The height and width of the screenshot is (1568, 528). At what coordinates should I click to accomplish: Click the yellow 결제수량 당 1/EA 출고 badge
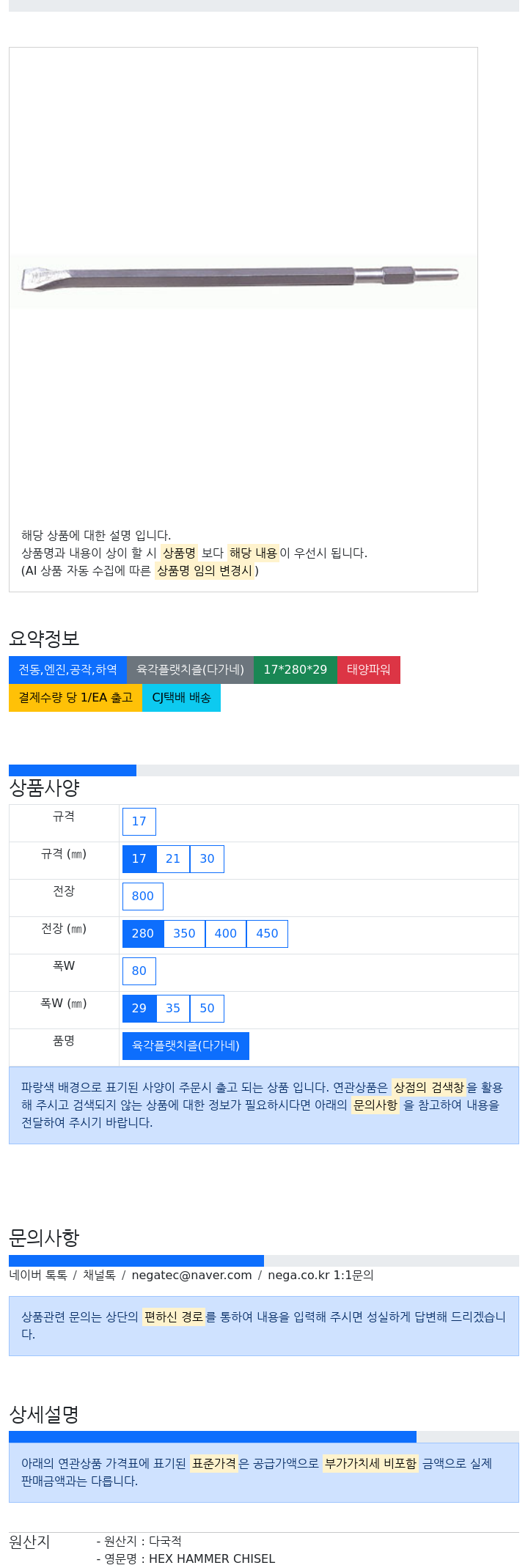[76, 698]
